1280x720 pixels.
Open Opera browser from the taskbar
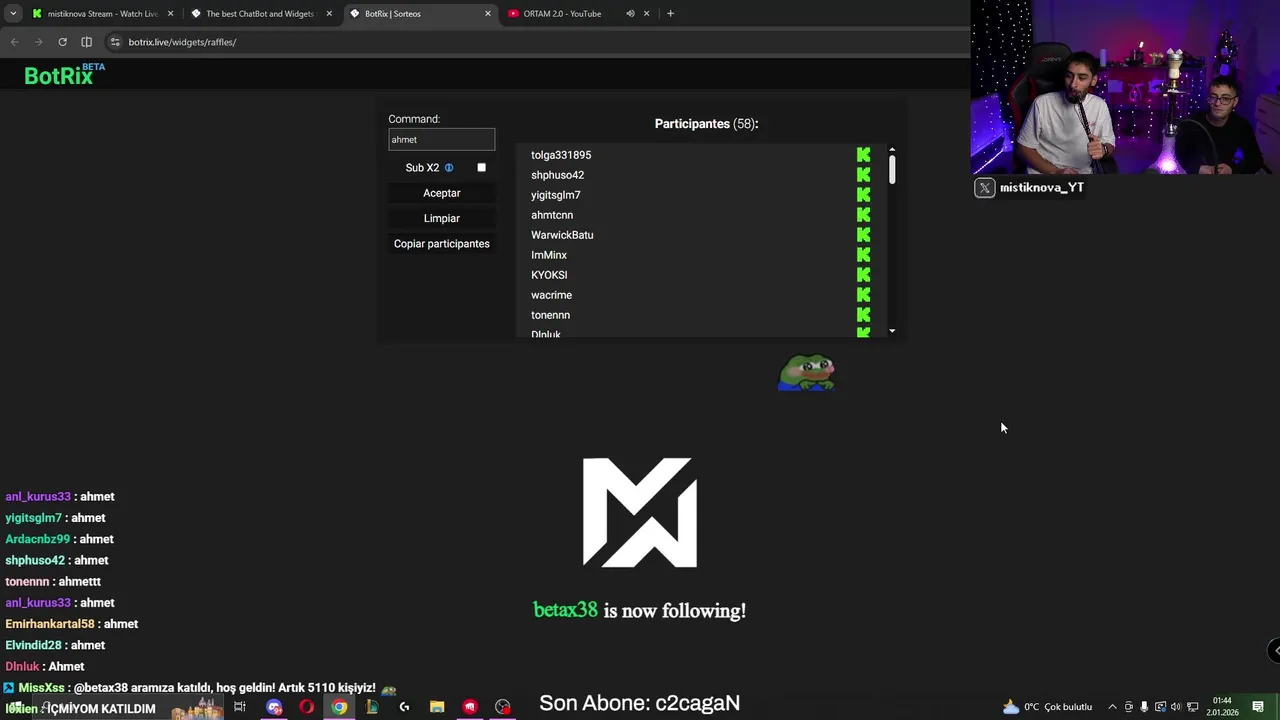click(x=306, y=707)
